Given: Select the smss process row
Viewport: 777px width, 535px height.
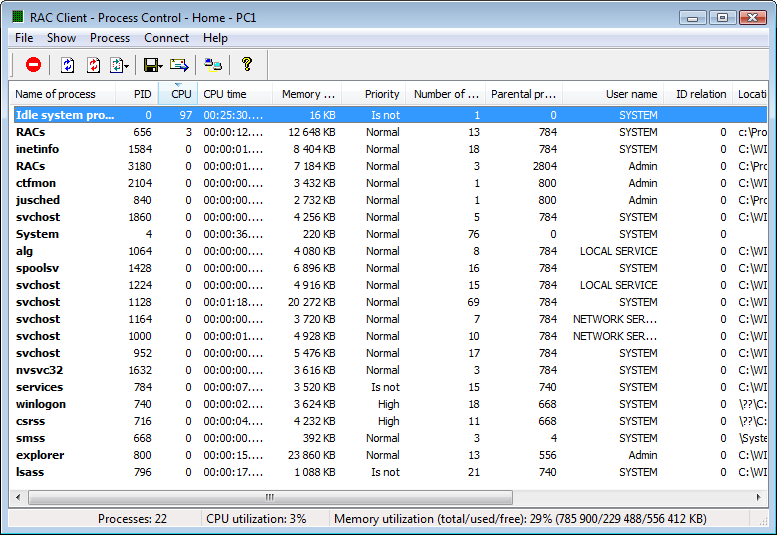Looking at the screenshot, I should click(390, 438).
